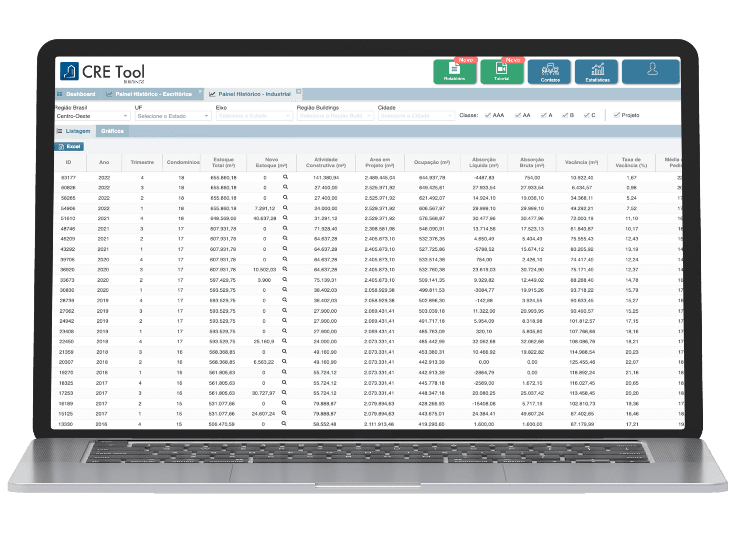Sort by Estoque Total column header
The height and width of the screenshot is (552, 736).
[223, 162]
